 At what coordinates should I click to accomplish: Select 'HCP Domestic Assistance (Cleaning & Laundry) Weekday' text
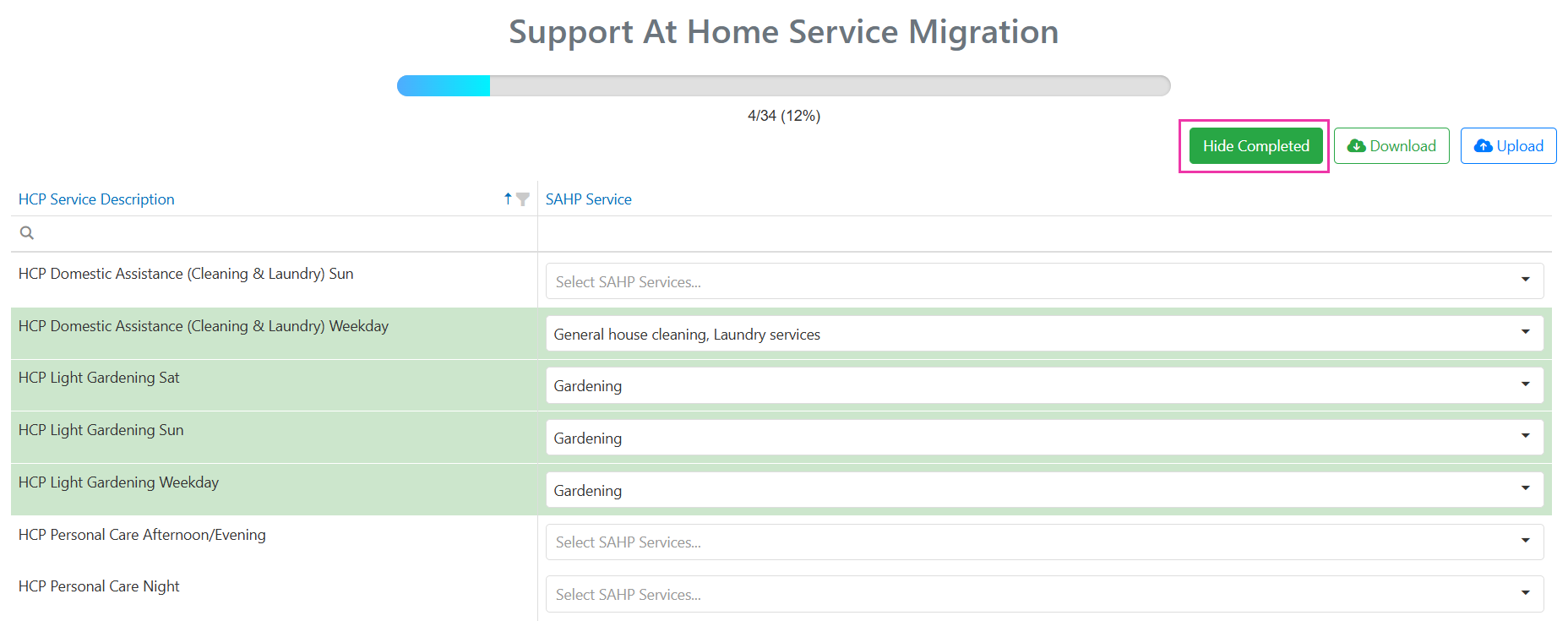point(204,326)
